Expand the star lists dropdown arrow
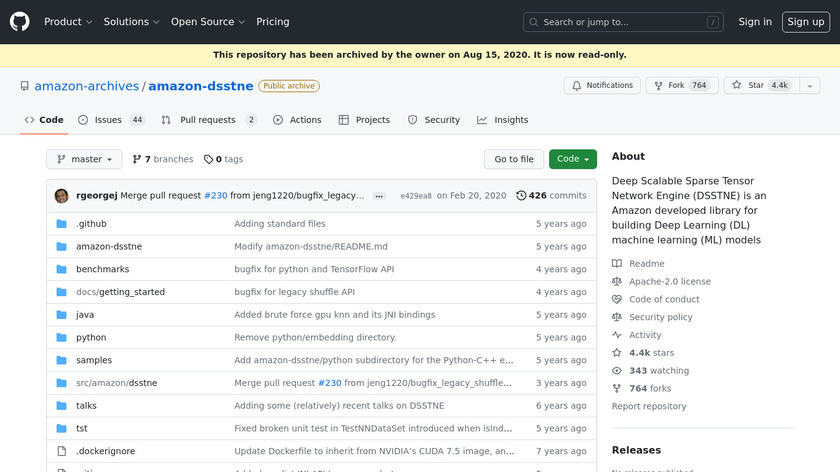Image resolution: width=840 pixels, height=472 pixels. click(810, 86)
